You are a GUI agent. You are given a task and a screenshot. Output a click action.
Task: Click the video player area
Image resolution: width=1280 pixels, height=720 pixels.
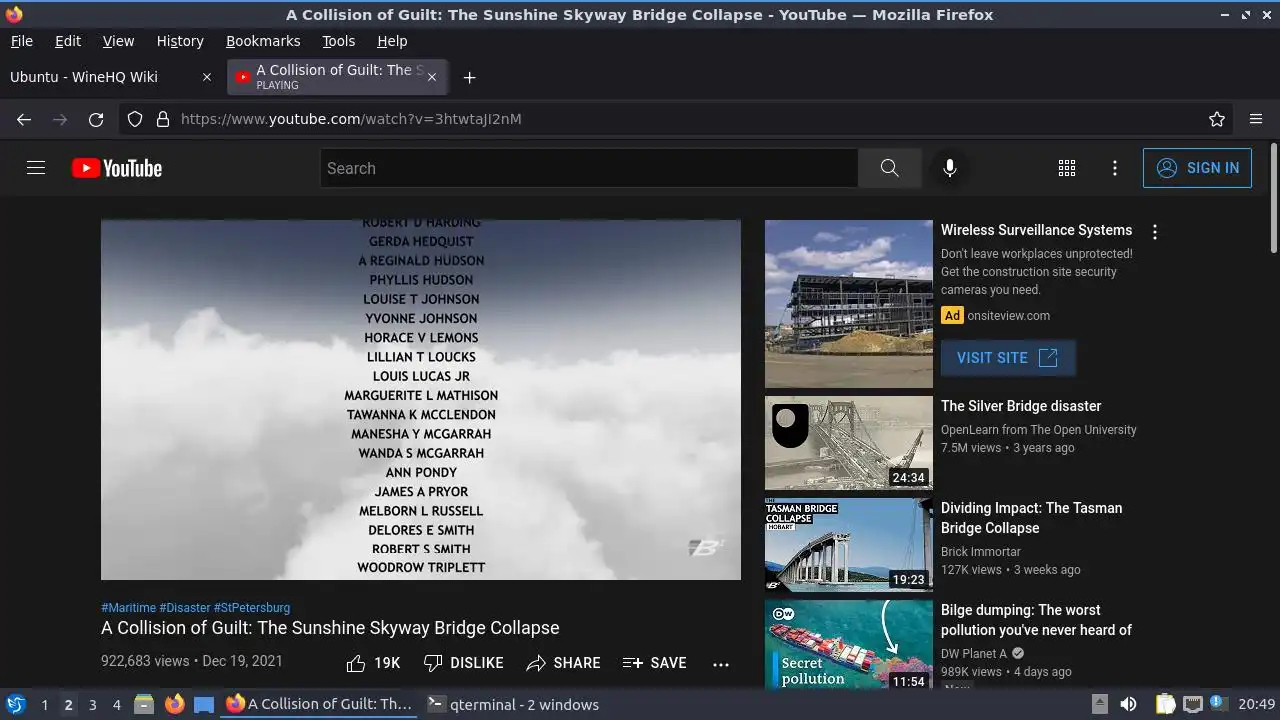(421, 400)
